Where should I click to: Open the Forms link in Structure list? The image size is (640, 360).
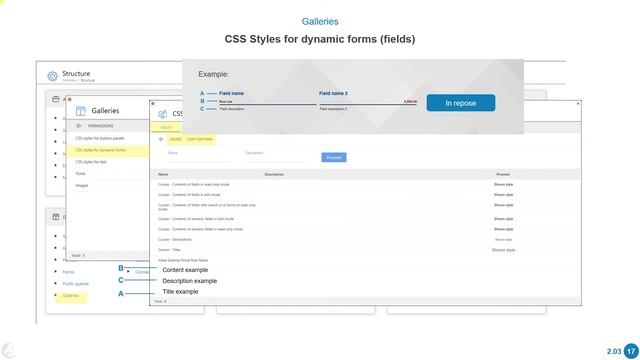pyautogui.click(x=68, y=272)
